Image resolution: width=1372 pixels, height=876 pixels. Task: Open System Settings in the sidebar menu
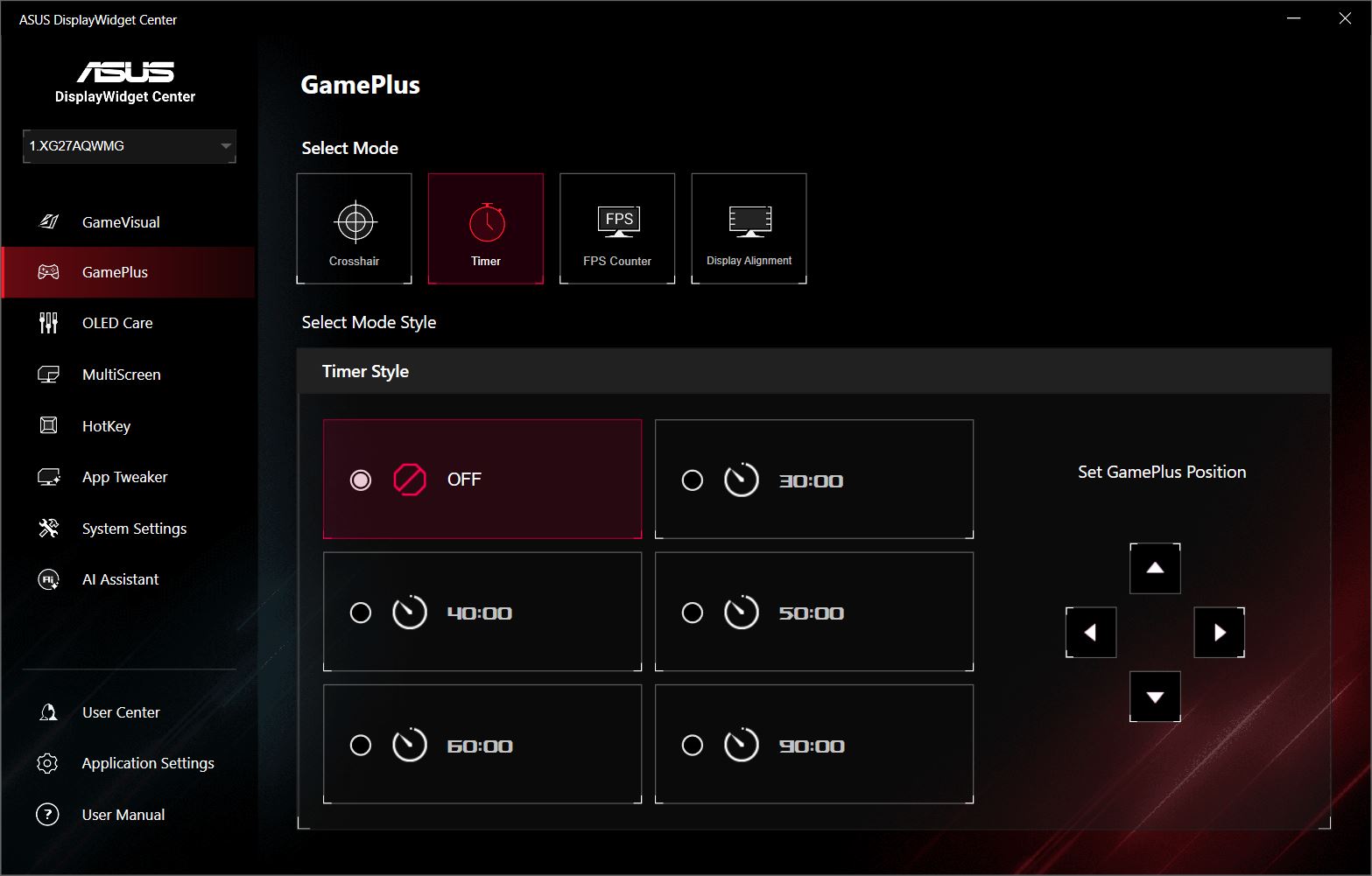point(128,529)
